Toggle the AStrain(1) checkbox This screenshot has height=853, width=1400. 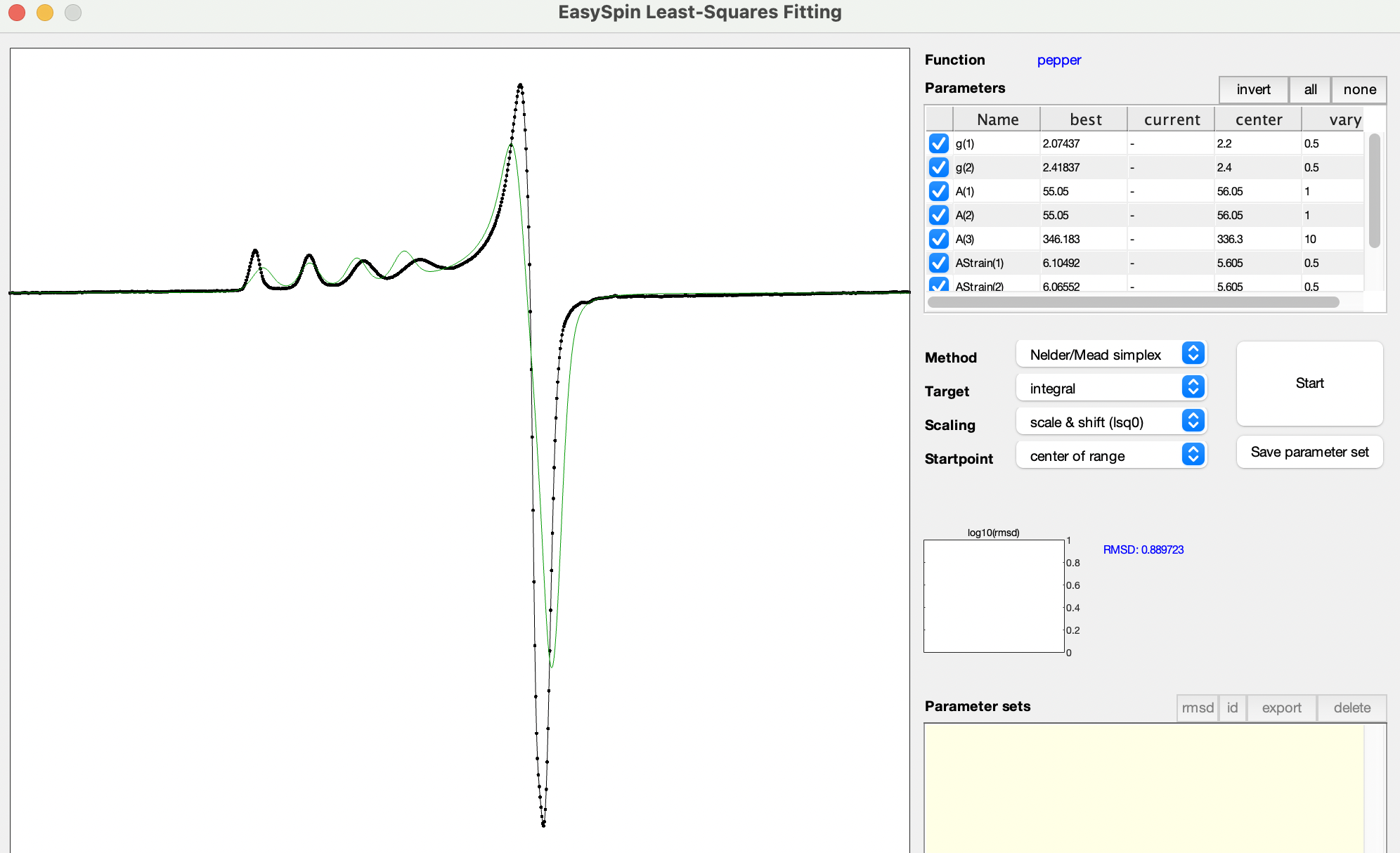[938, 263]
